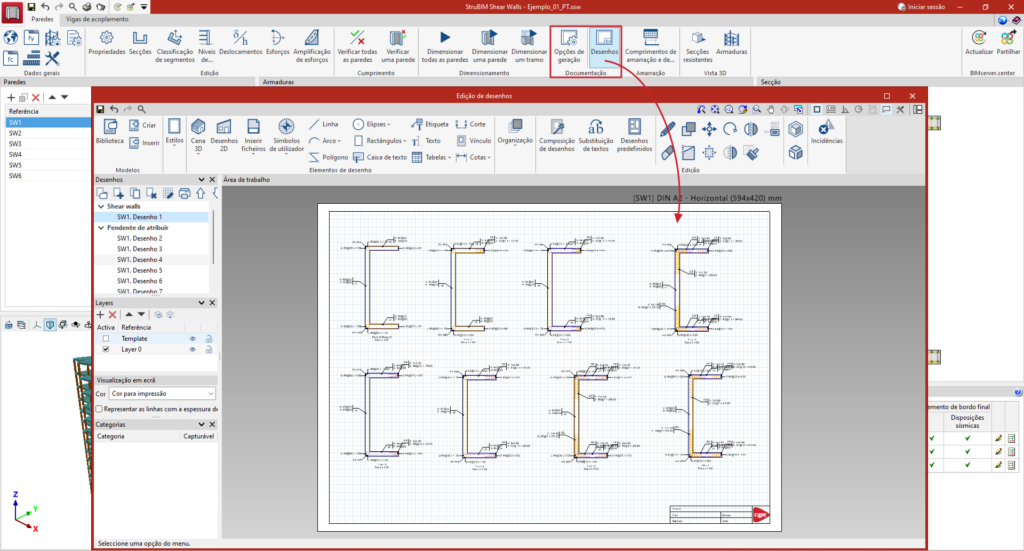1024x551 pixels.
Task: Open Desenhos predefinidos
Action: (634, 135)
